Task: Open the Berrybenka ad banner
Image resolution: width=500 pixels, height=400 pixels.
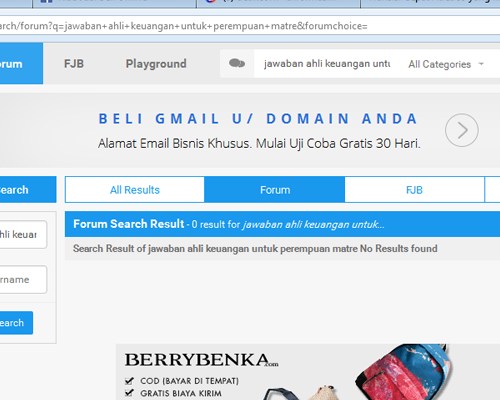Action: pos(308,372)
